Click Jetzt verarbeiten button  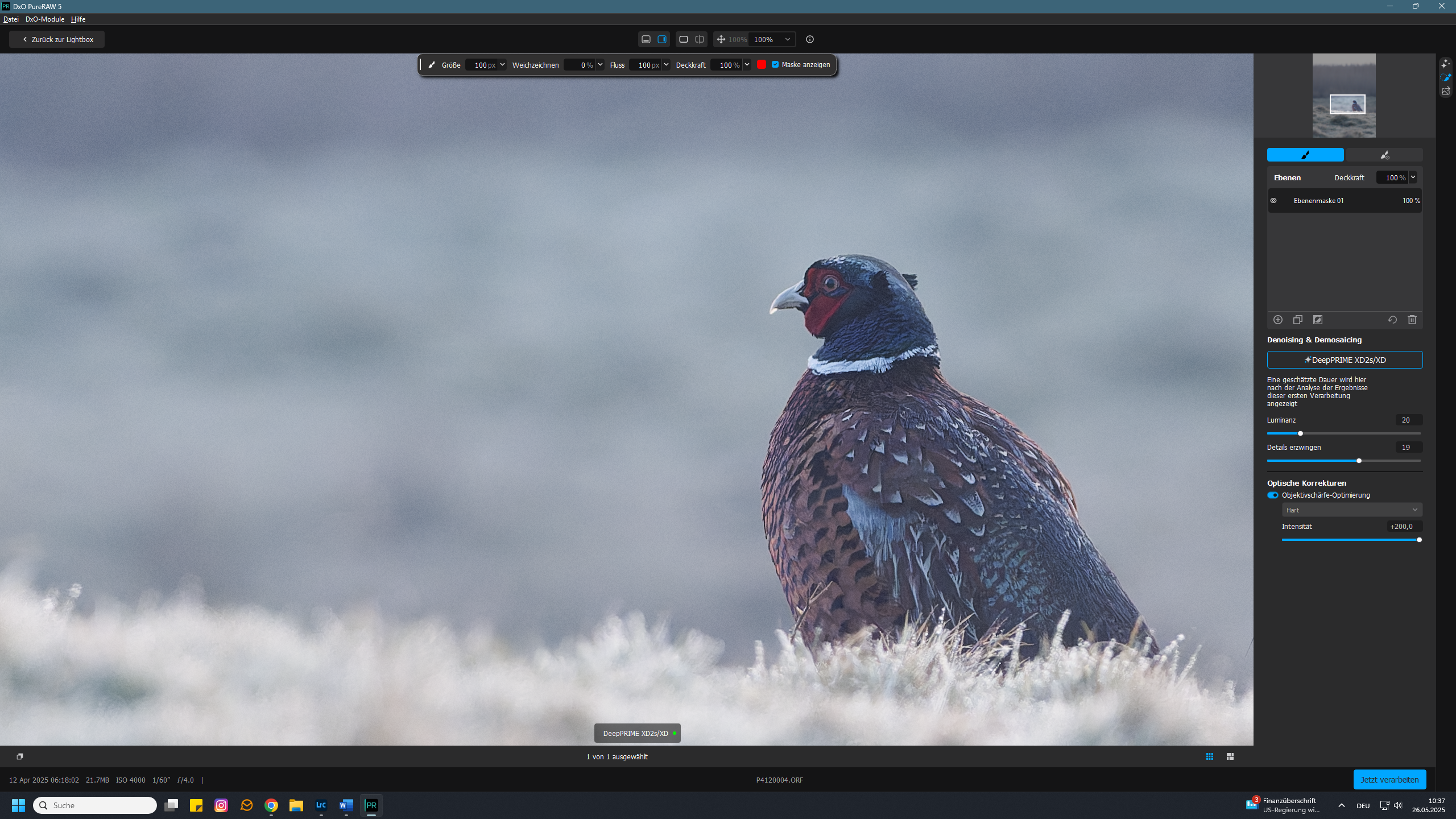click(x=1389, y=780)
